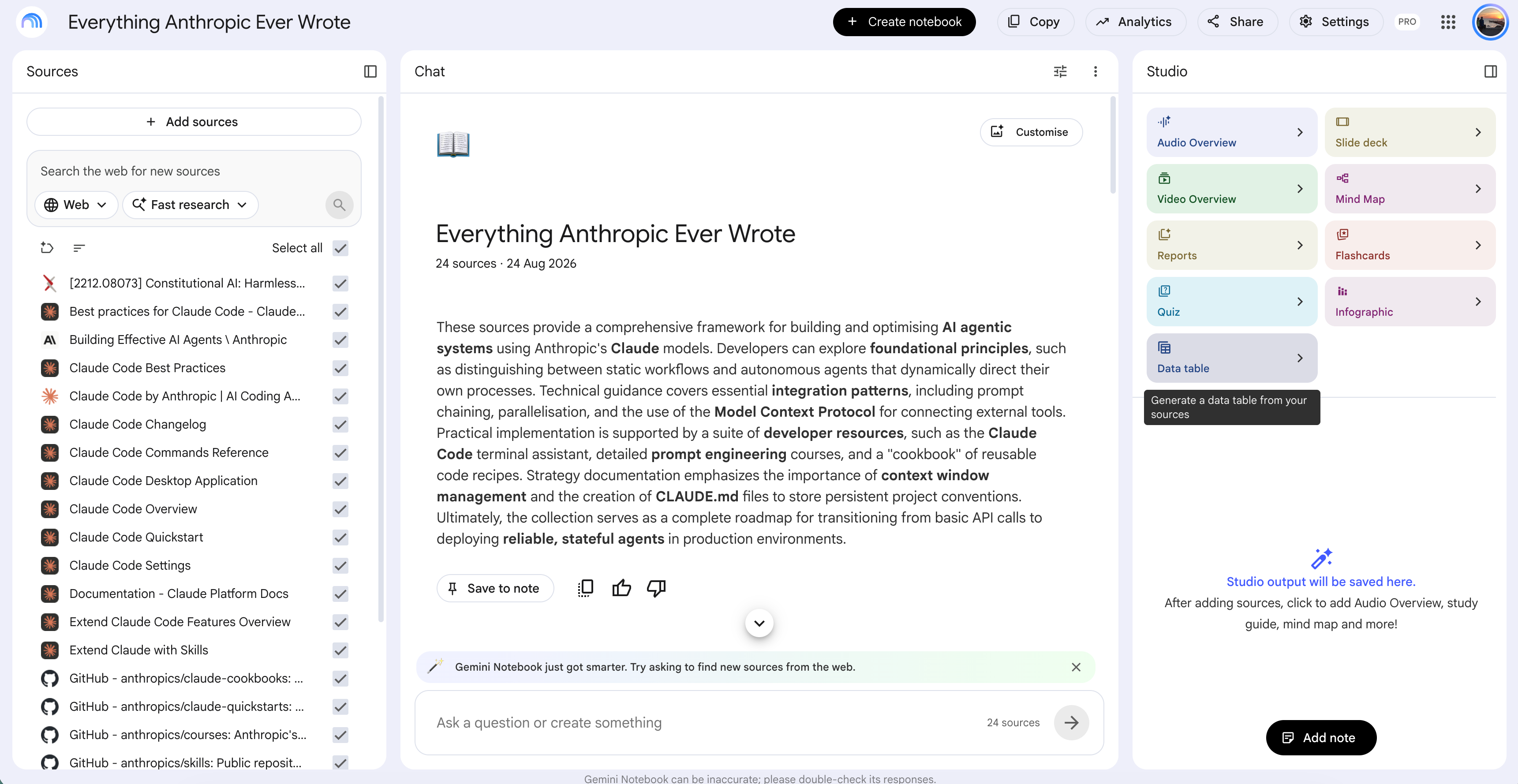The width and height of the screenshot is (1518, 784).
Task: Open the chat three-dot menu
Action: tap(1096, 71)
